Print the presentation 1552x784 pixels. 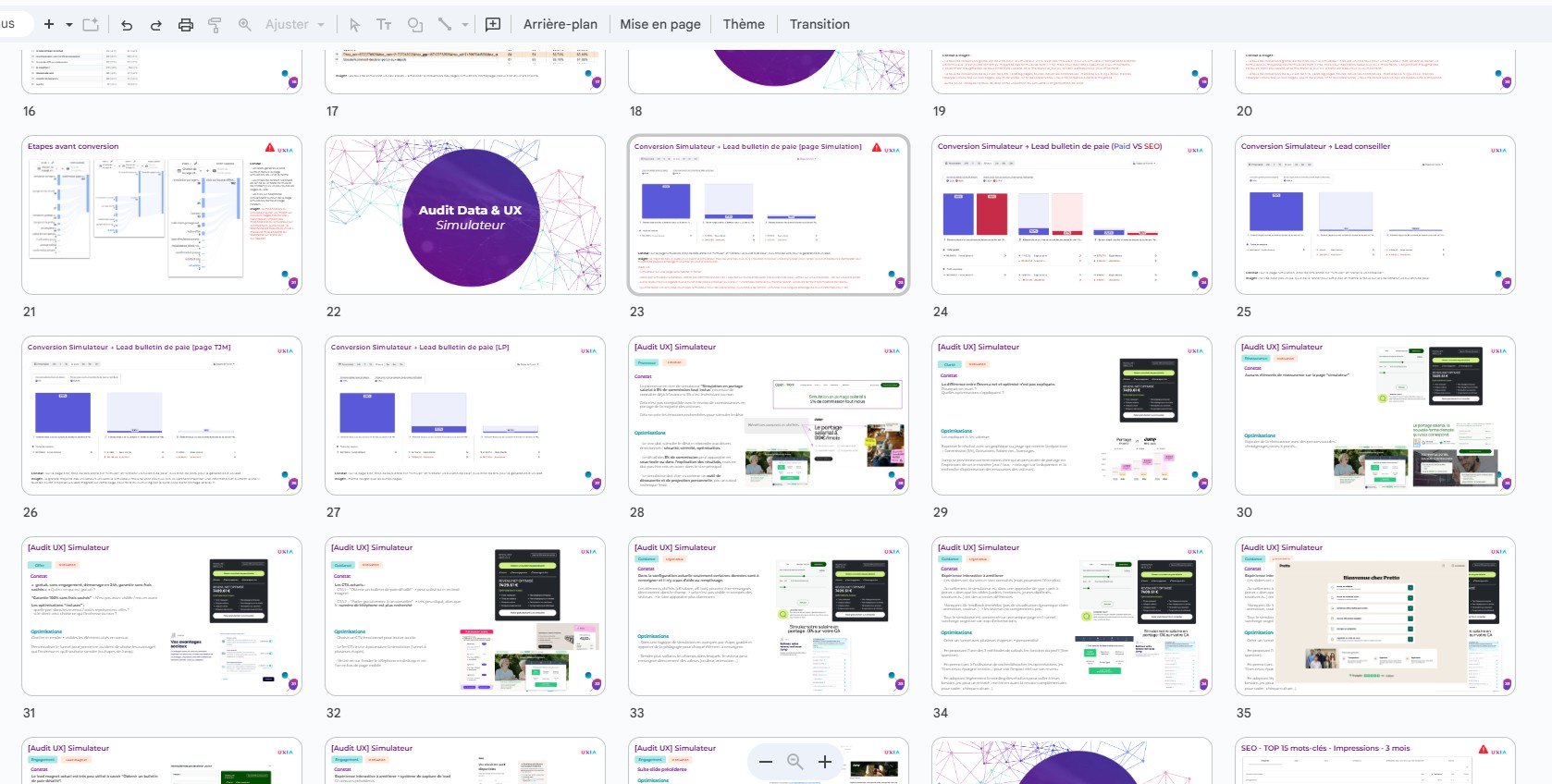point(185,25)
